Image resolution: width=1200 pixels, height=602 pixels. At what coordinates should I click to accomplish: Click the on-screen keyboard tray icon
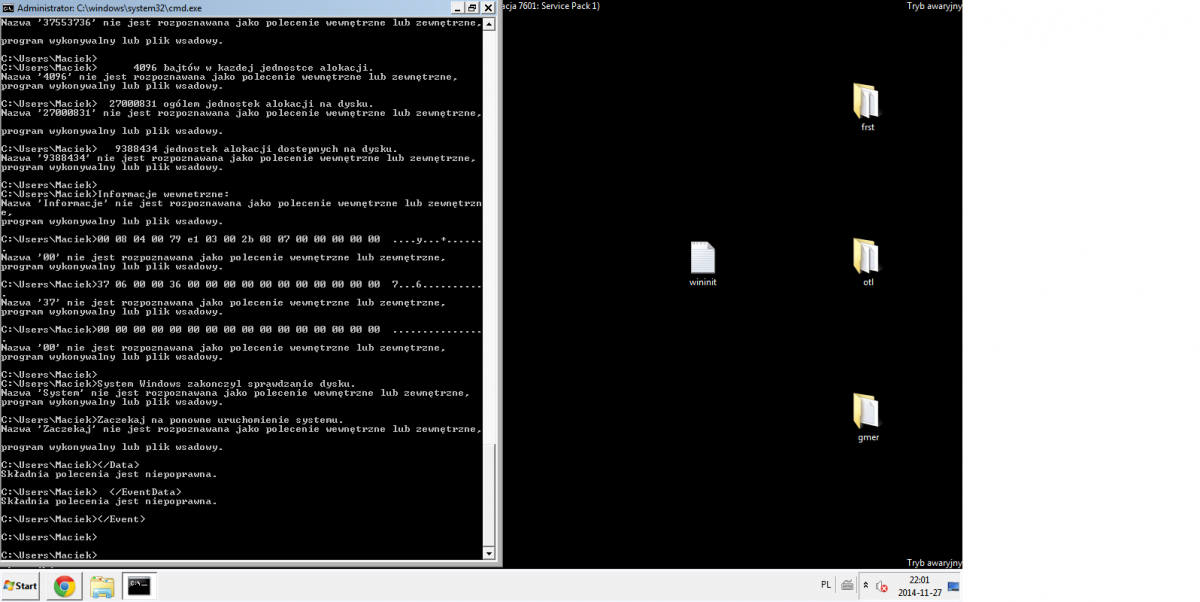(847, 586)
